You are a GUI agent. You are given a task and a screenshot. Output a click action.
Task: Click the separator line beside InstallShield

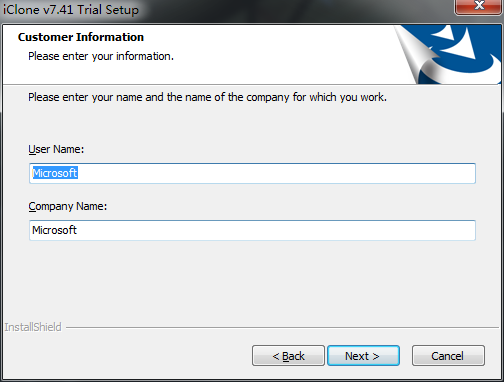tap(282, 327)
